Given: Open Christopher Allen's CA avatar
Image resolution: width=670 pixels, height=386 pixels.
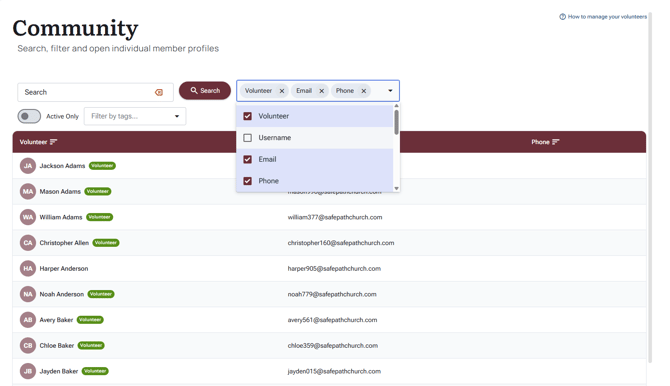Looking at the screenshot, I should point(28,243).
